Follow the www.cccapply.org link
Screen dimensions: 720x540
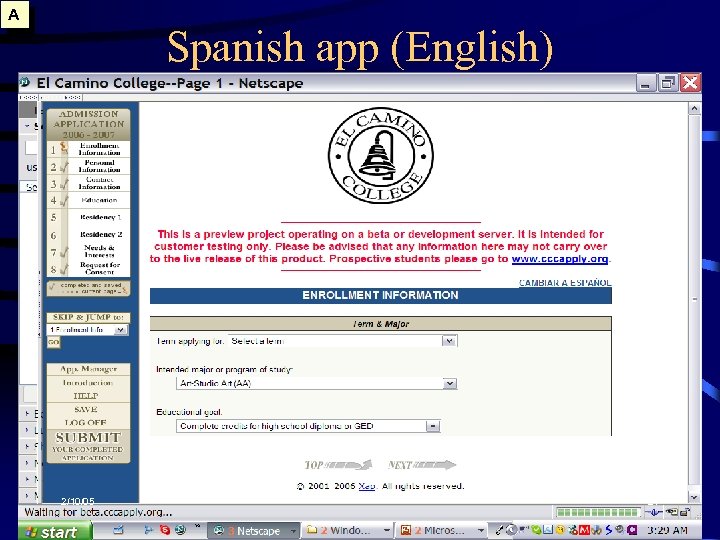[560, 259]
